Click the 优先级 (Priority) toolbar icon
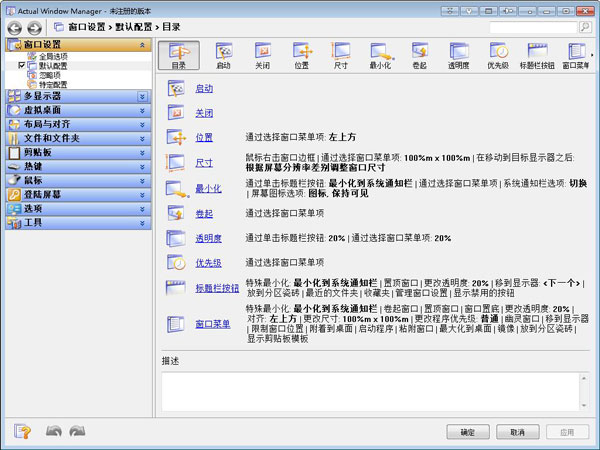 [498, 55]
